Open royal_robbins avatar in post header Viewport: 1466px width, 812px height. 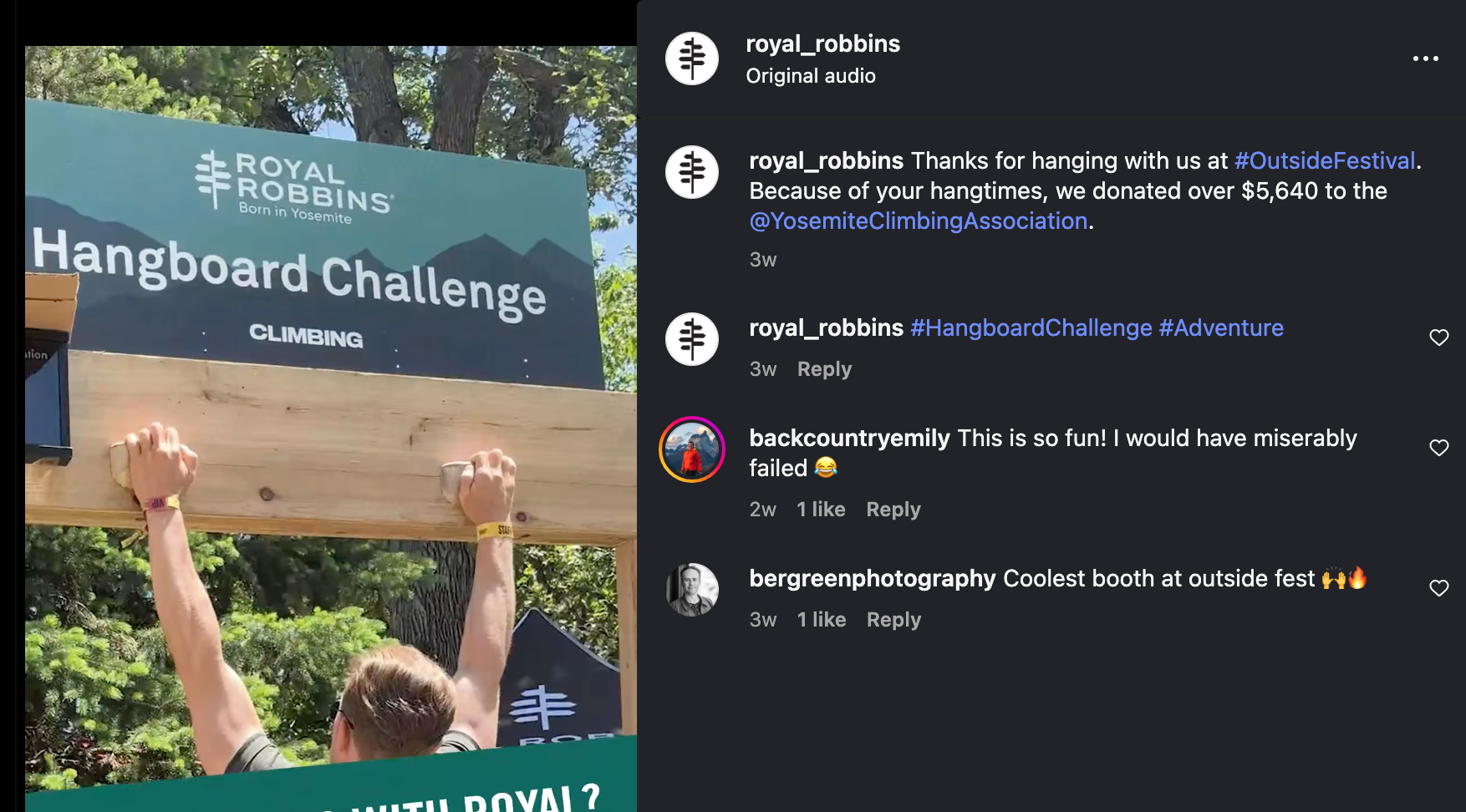pyautogui.click(x=691, y=58)
